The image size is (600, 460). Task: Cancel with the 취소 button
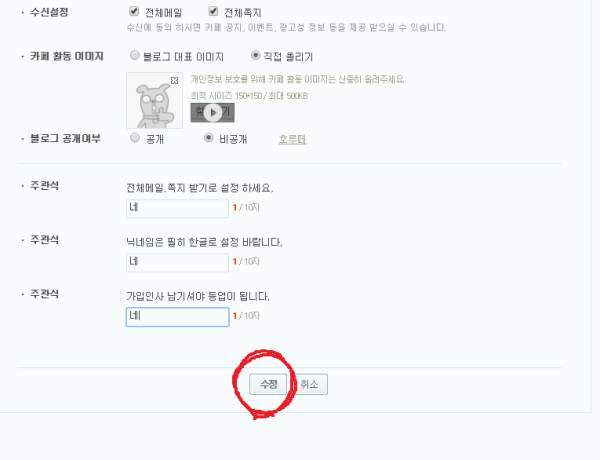pos(309,384)
